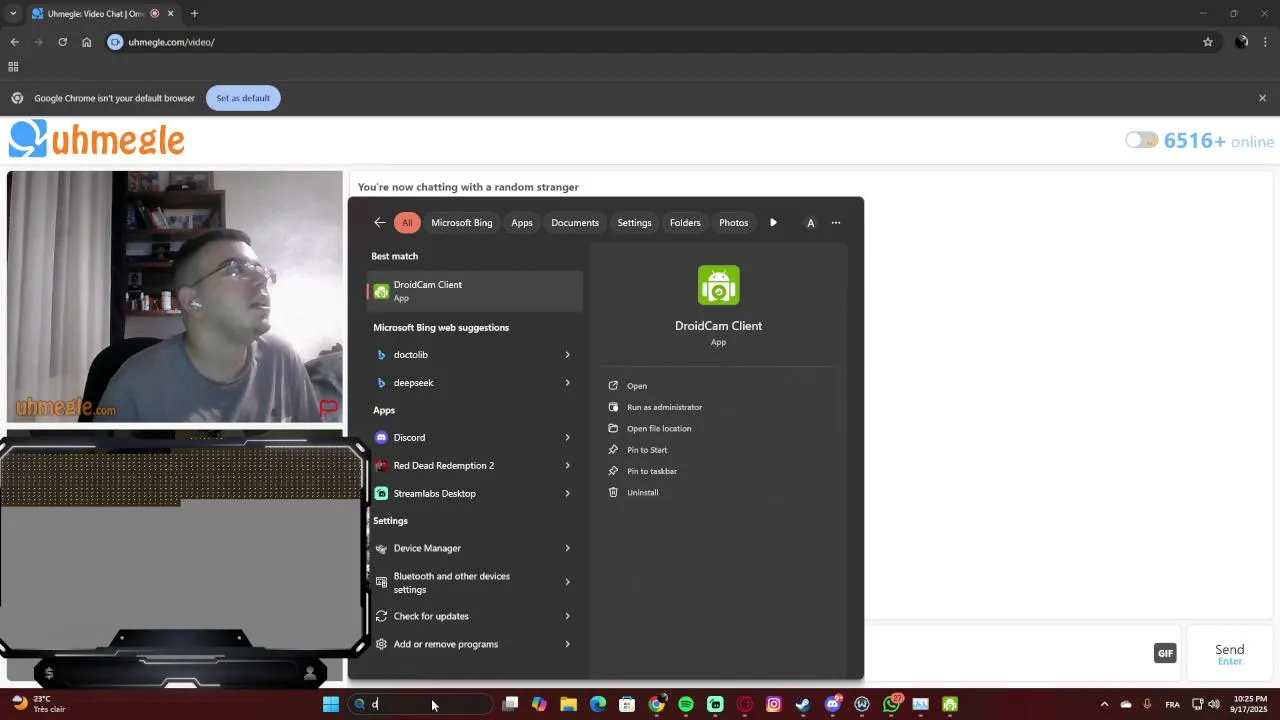
Task: Go back in the search panel
Action: tap(379, 222)
